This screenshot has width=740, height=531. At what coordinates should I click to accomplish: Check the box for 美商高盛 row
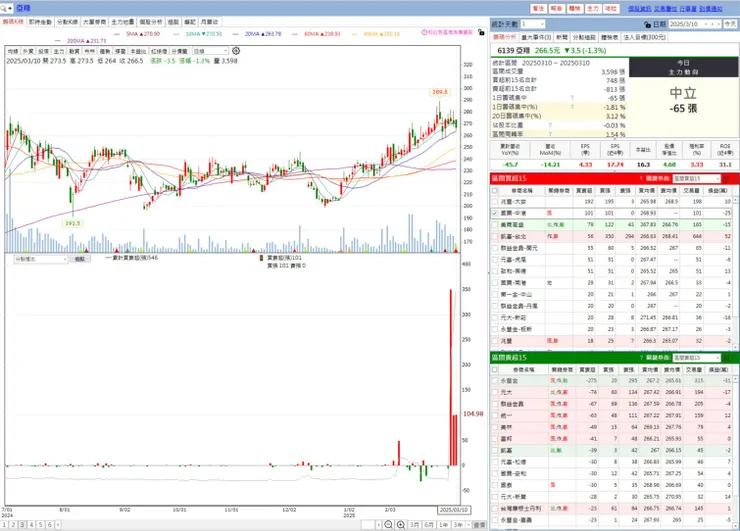[495, 225]
